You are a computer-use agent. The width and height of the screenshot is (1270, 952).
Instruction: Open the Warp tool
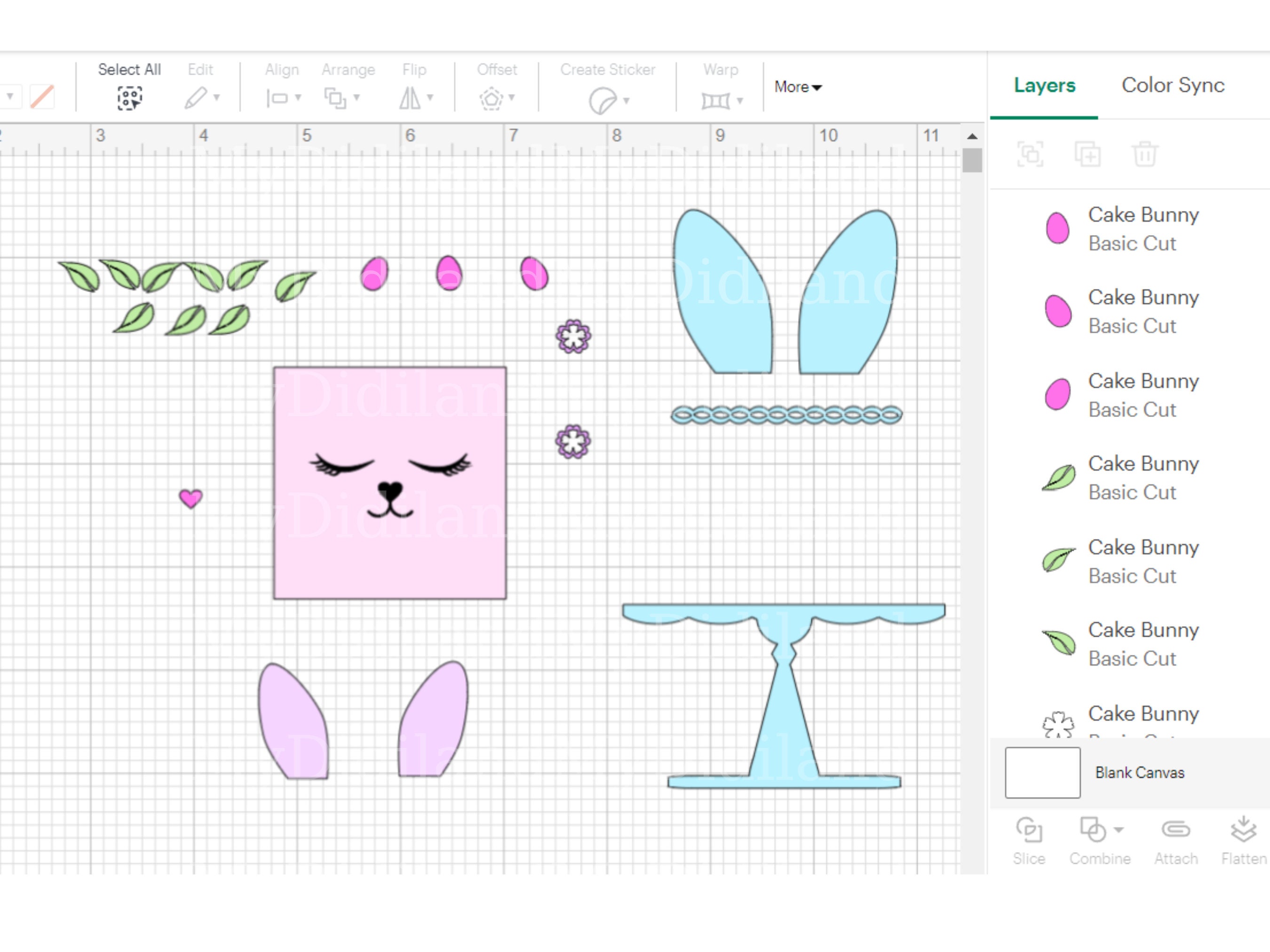click(x=716, y=99)
